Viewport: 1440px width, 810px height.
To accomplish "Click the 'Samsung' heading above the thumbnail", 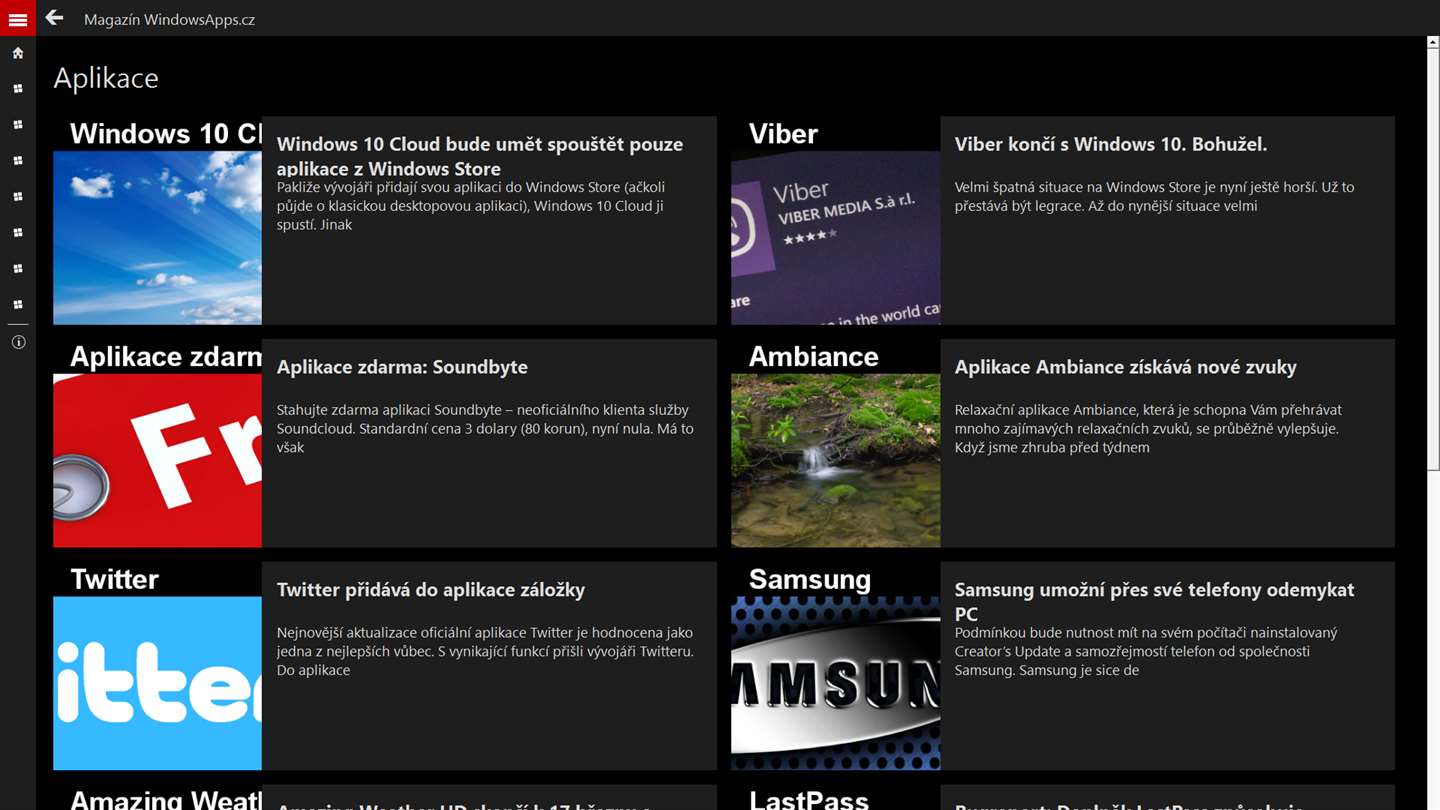I will tap(809, 580).
